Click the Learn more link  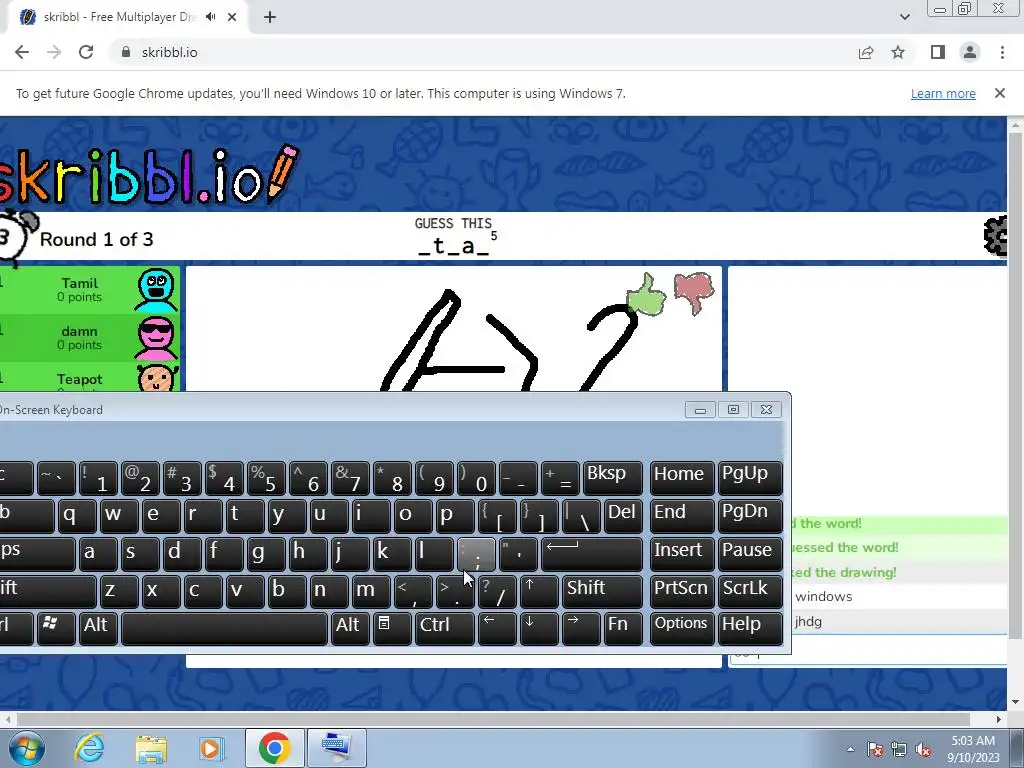coord(943,93)
